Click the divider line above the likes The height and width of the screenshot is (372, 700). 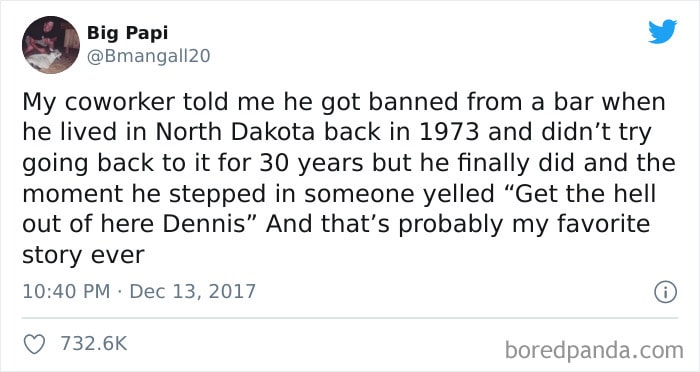(x=350, y=318)
